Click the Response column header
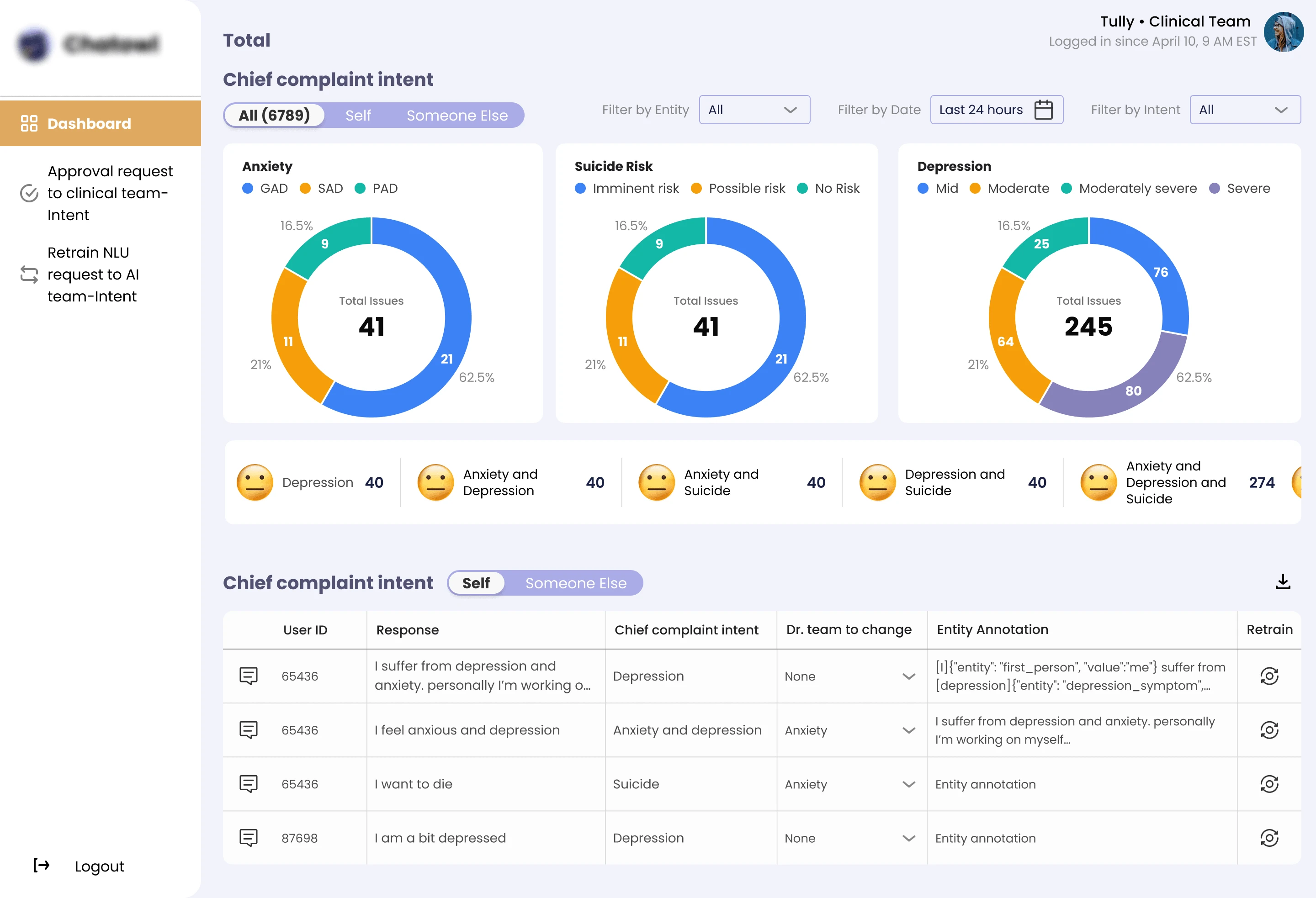 pos(407,629)
